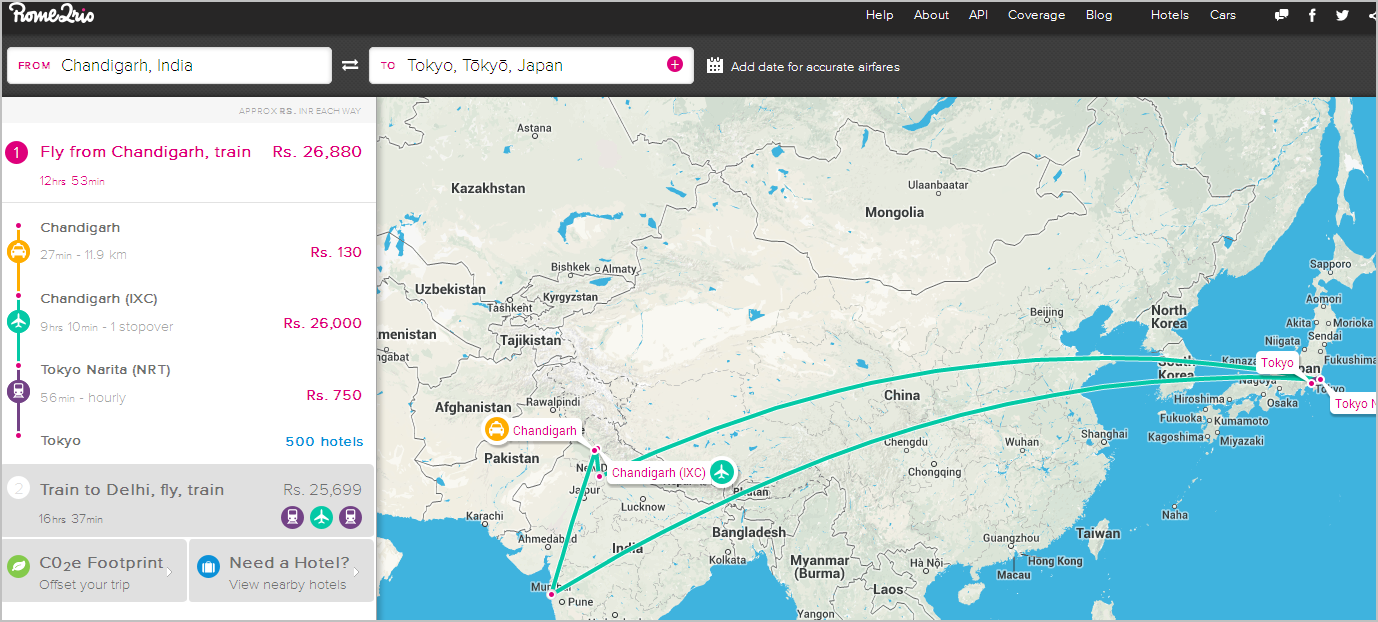This screenshot has width=1378, height=622.
Task: Click the APPROX RS. INR EACH WAY note
Action: [300, 111]
